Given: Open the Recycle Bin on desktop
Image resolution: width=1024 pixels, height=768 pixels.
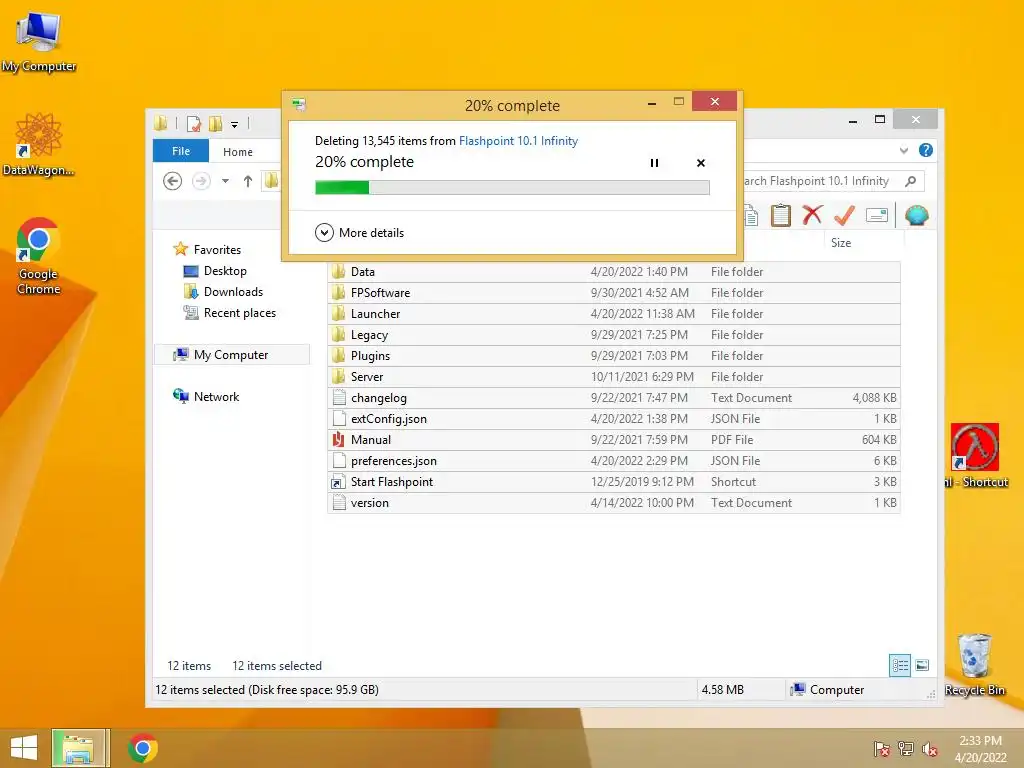Looking at the screenshot, I should (975, 665).
